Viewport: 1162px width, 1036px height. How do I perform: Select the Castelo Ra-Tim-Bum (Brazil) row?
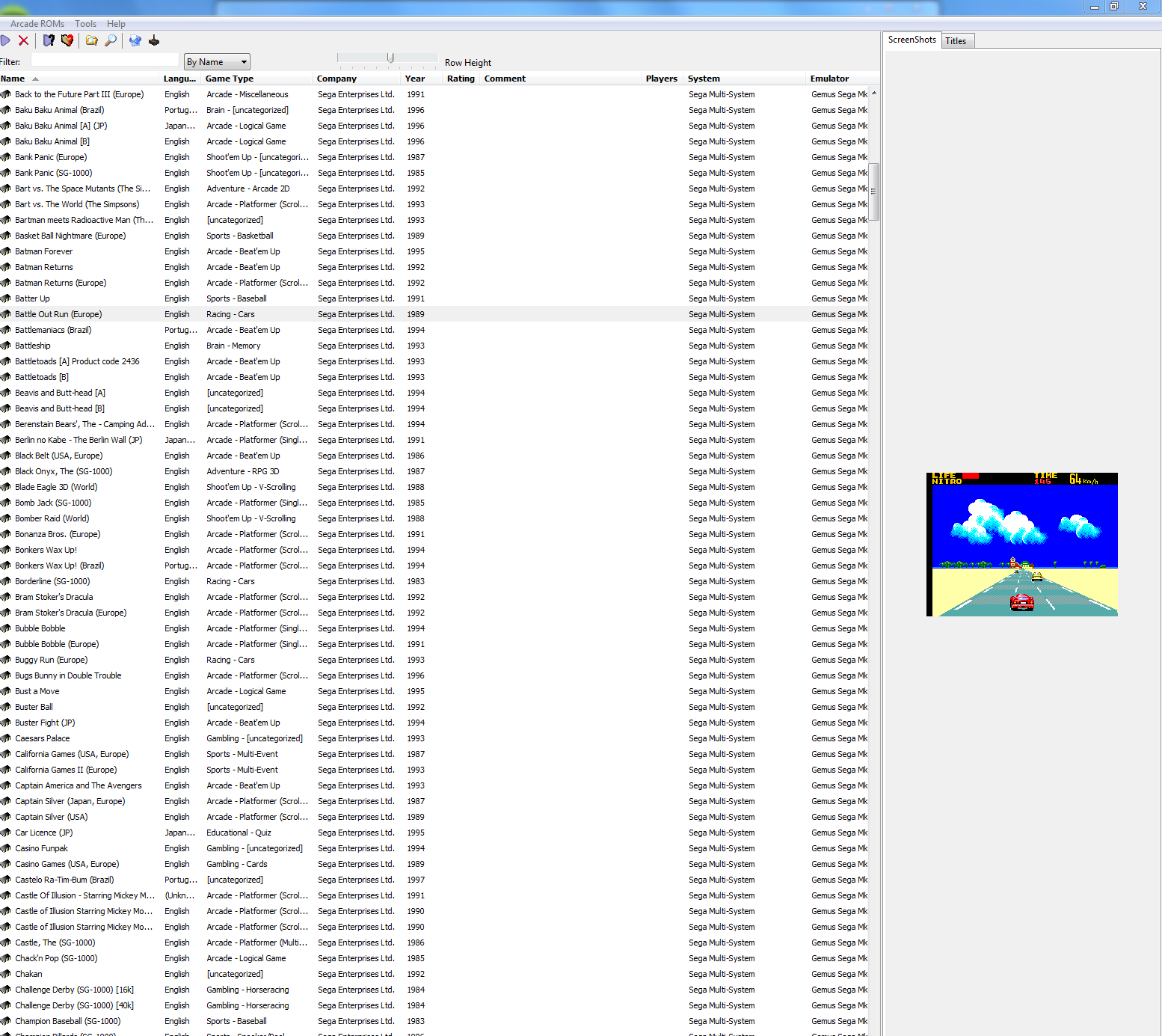(x=434, y=880)
